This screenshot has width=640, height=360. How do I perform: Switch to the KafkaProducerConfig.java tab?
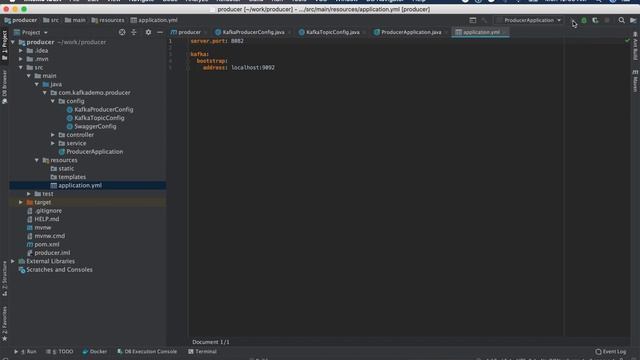tap(253, 32)
